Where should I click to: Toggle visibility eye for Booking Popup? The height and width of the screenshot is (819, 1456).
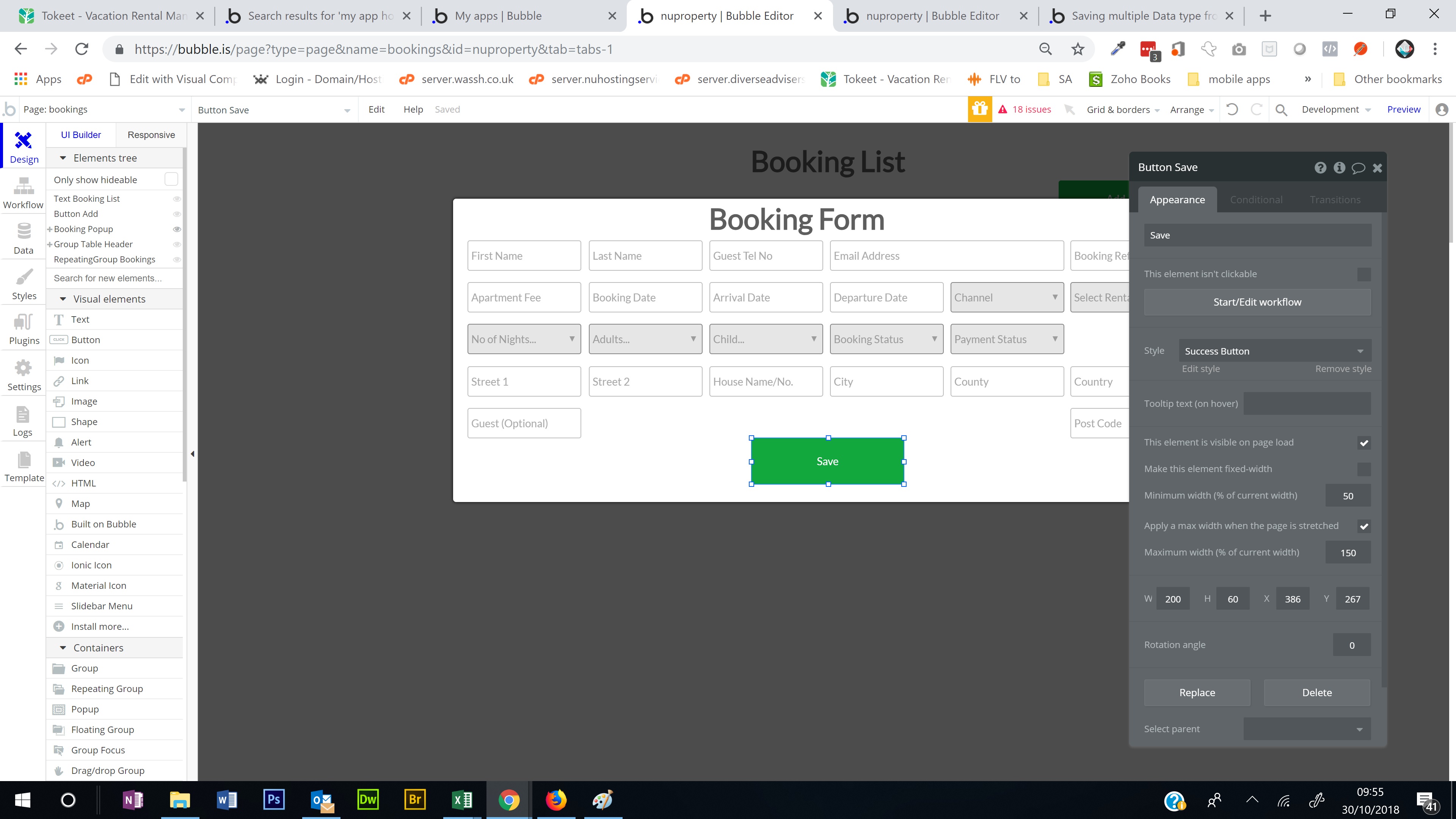[176, 229]
